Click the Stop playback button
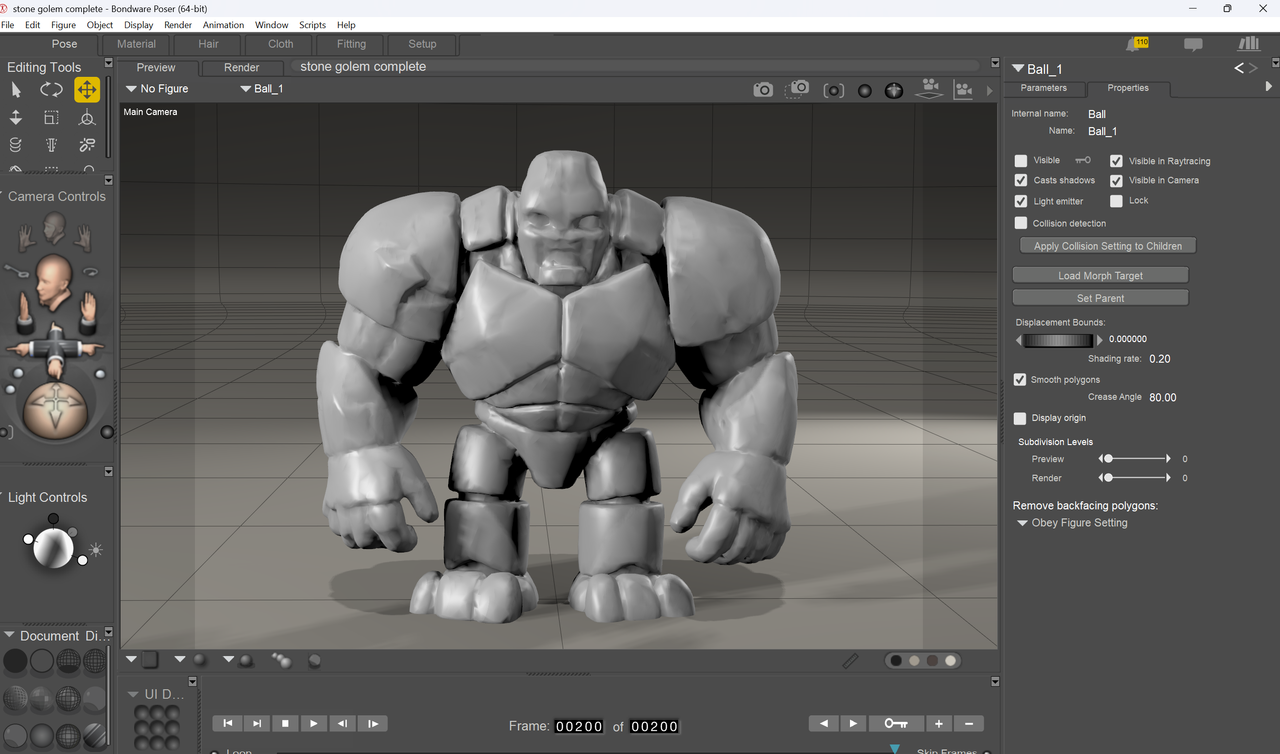Screen dimensions: 1280x754 285,723
